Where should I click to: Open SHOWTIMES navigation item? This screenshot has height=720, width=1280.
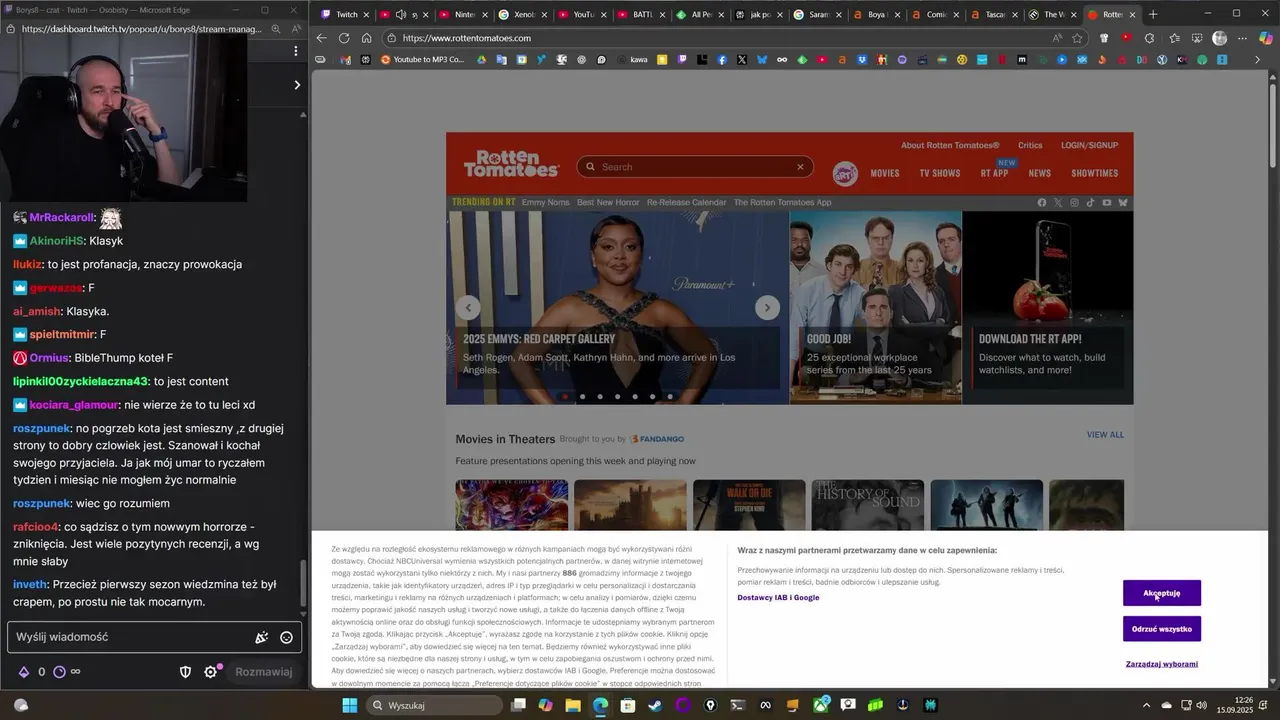pos(1095,173)
